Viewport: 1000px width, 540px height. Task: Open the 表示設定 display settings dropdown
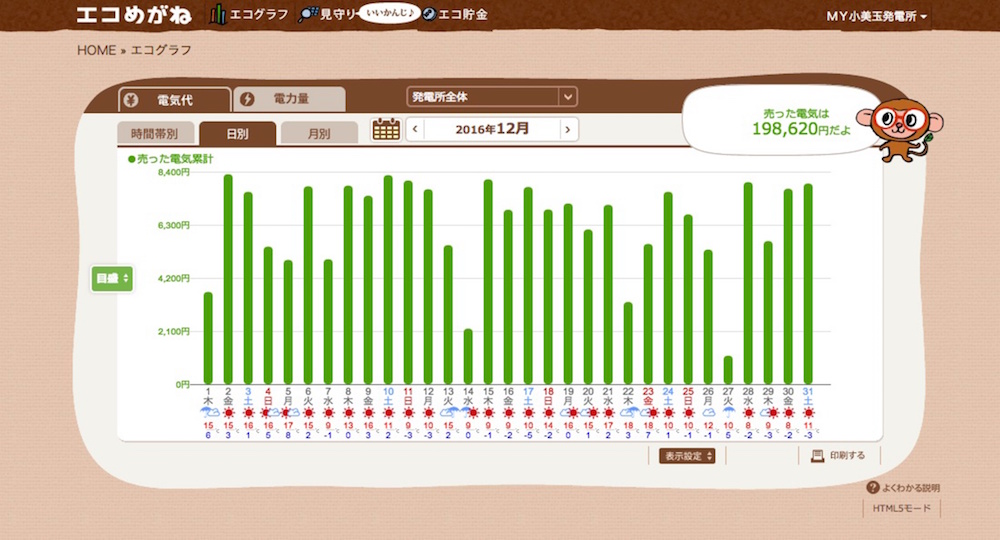pyautogui.click(x=687, y=456)
